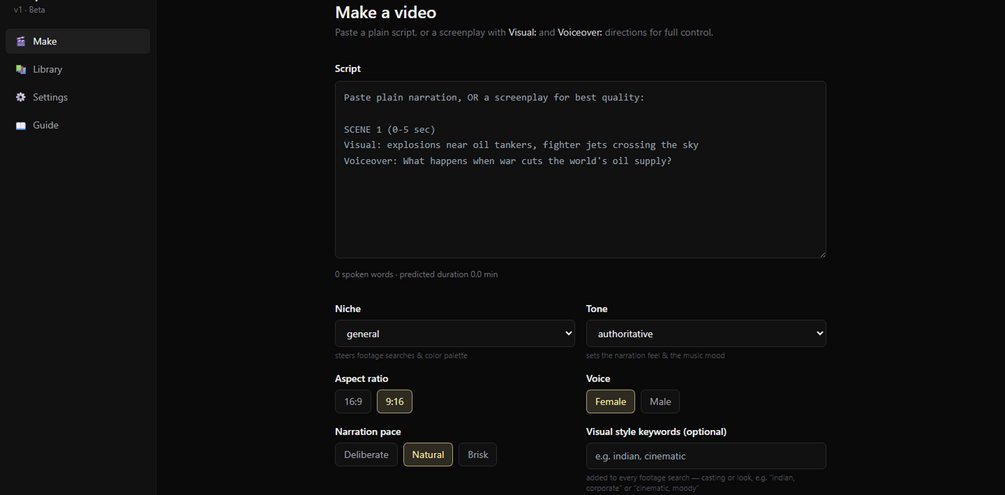Click the Library books icon
1005x495 pixels.
tap(21, 69)
